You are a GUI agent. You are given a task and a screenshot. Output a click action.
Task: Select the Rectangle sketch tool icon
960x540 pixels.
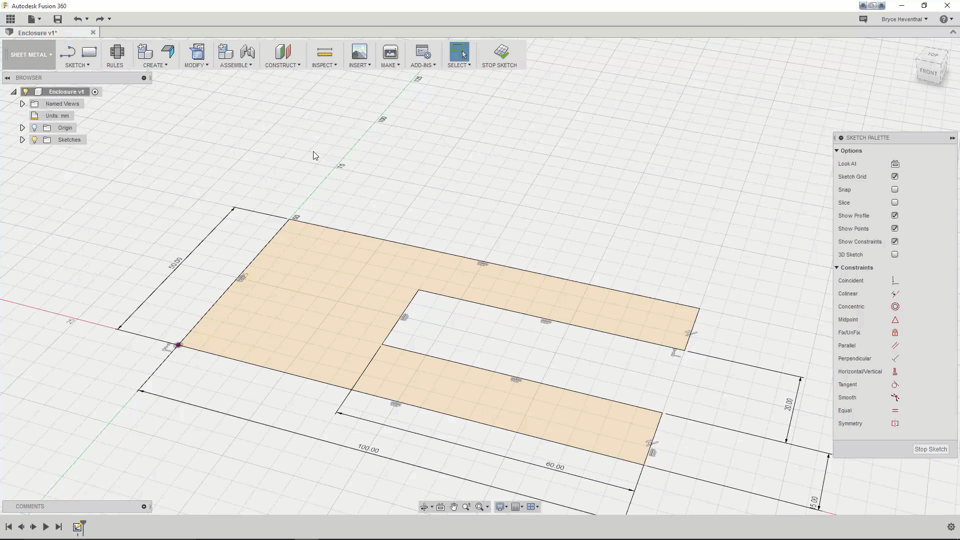click(x=89, y=52)
